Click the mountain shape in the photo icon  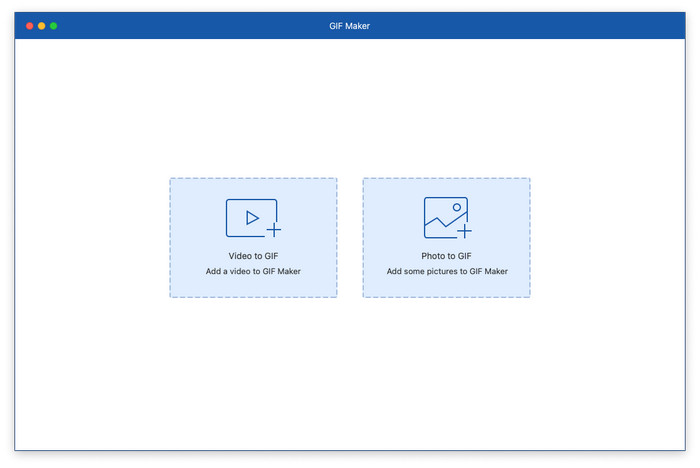(440, 226)
